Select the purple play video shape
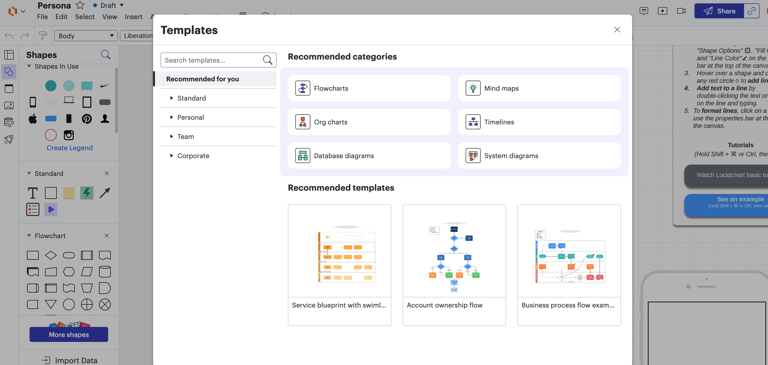This screenshot has height=365, width=768. click(x=51, y=210)
